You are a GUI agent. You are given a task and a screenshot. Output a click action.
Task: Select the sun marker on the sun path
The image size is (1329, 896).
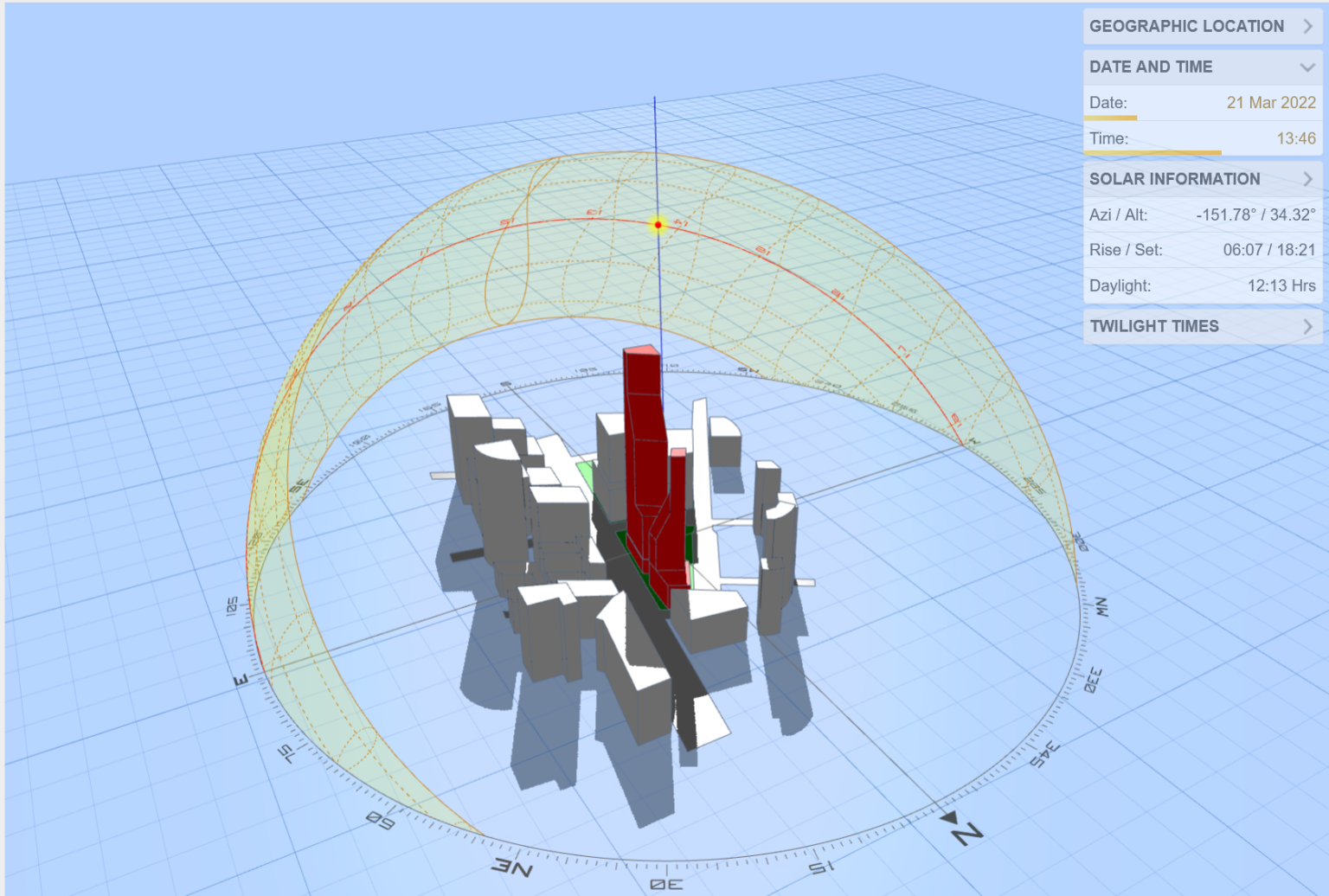click(x=657, y=224)
